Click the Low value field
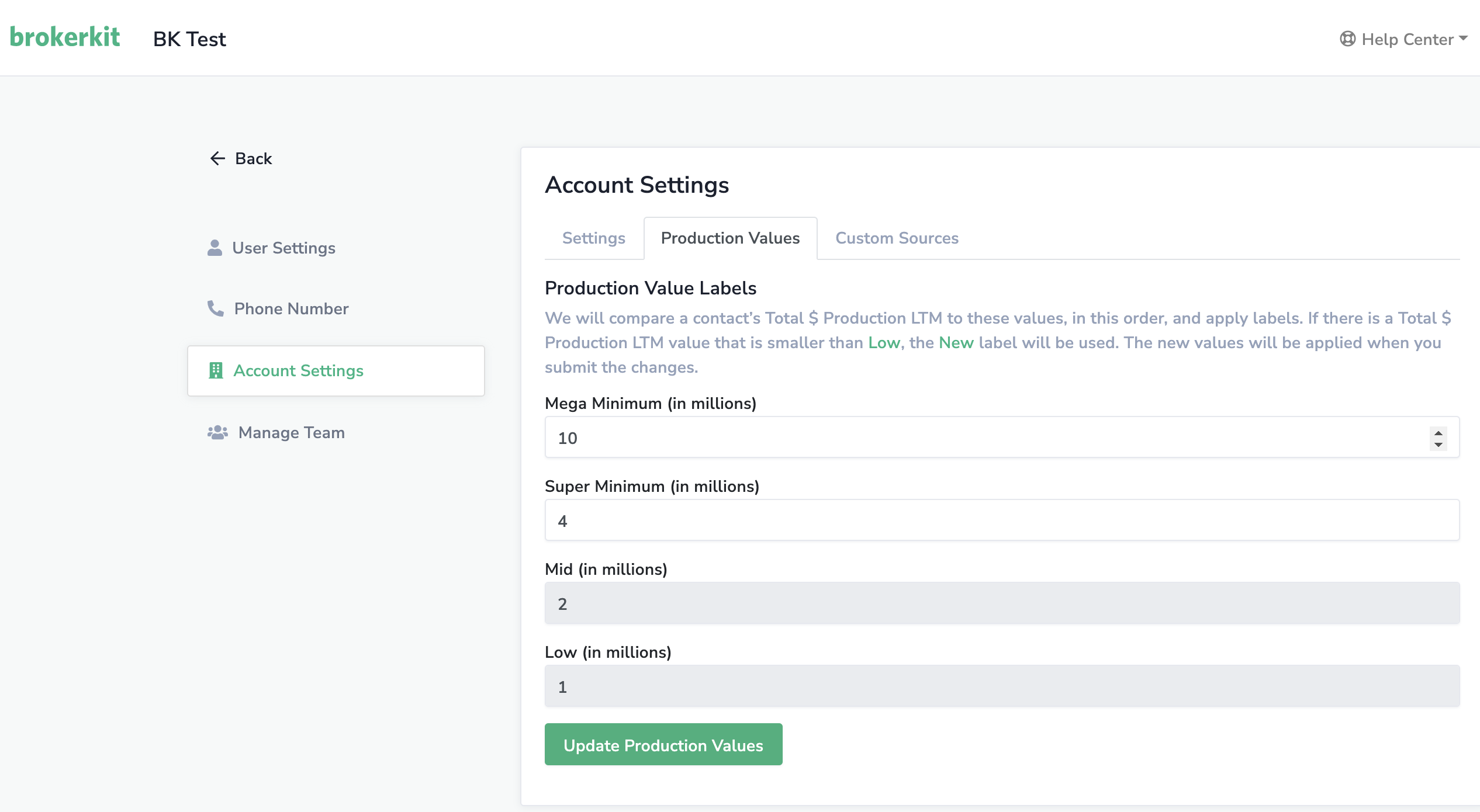The width and height of the screenshot is (1480, 812). 1002,686
